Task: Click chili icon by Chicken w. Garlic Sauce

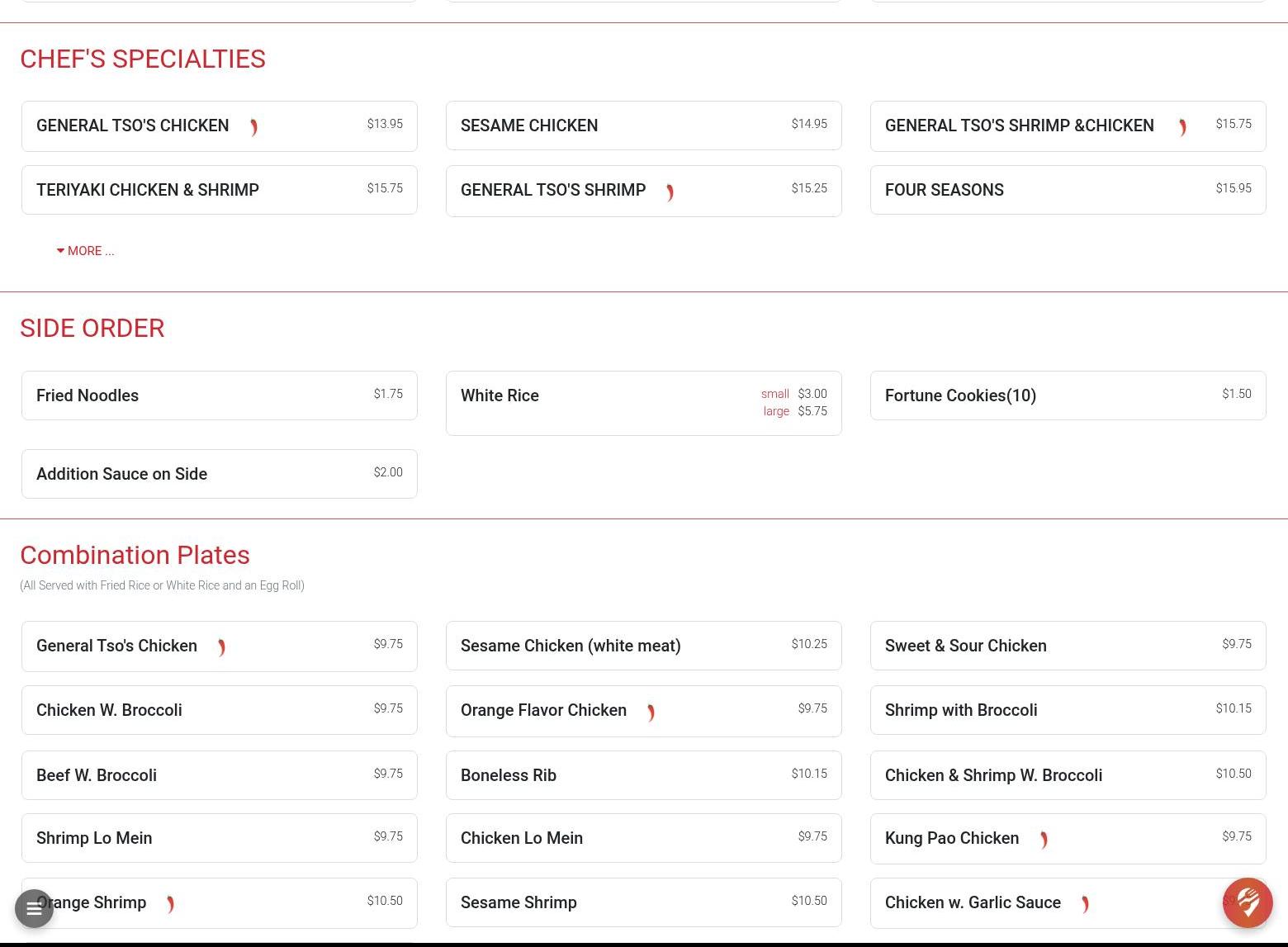Action: point(1085,904)
